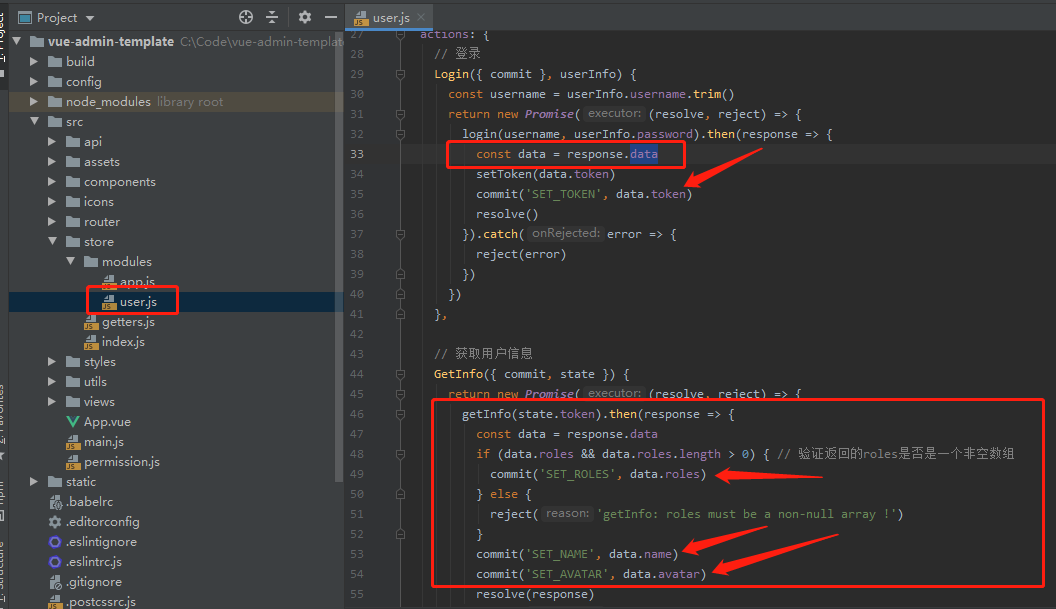Image resolution: width=1056 pixels, height=609 pixels.
Task: Toggle code fold at line 37 catch
Action: tap(401, 234)
